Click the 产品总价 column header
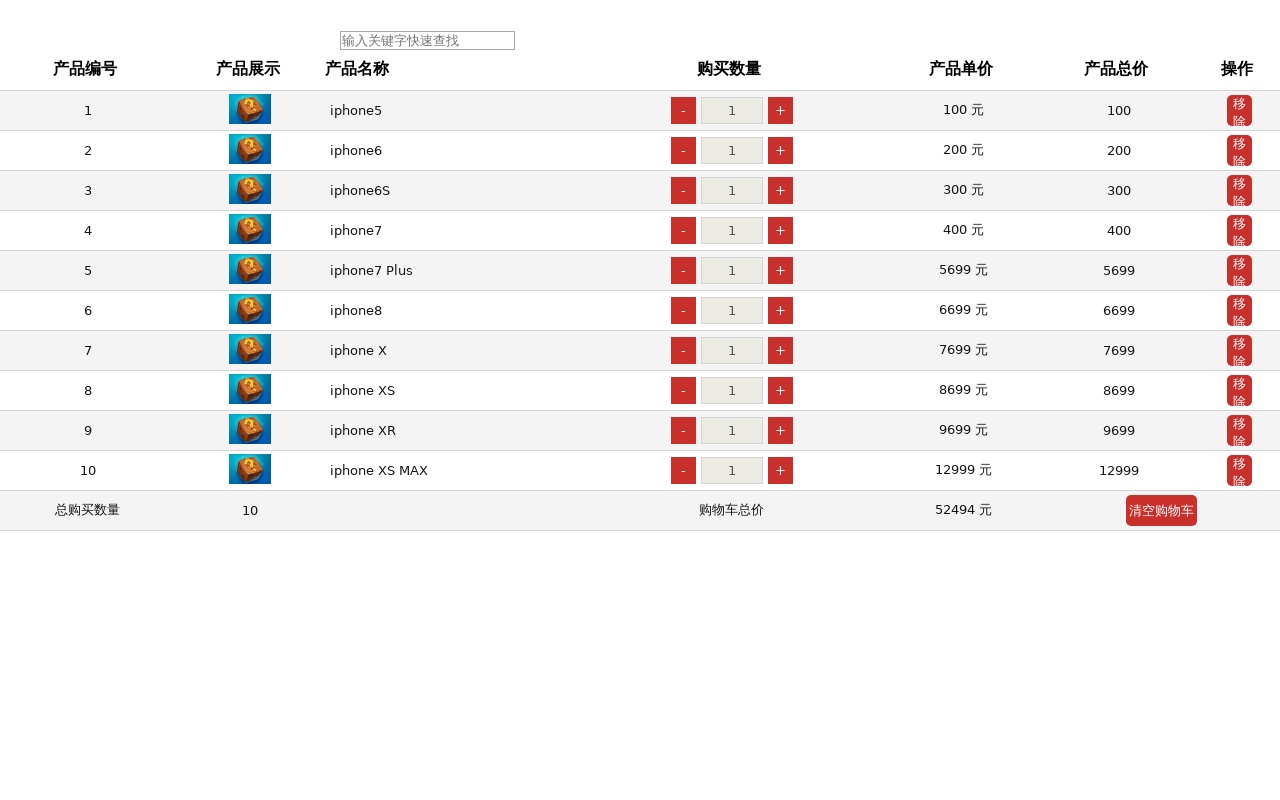Viewport: 1280px width, 800px height. [x=1116, y=69]
